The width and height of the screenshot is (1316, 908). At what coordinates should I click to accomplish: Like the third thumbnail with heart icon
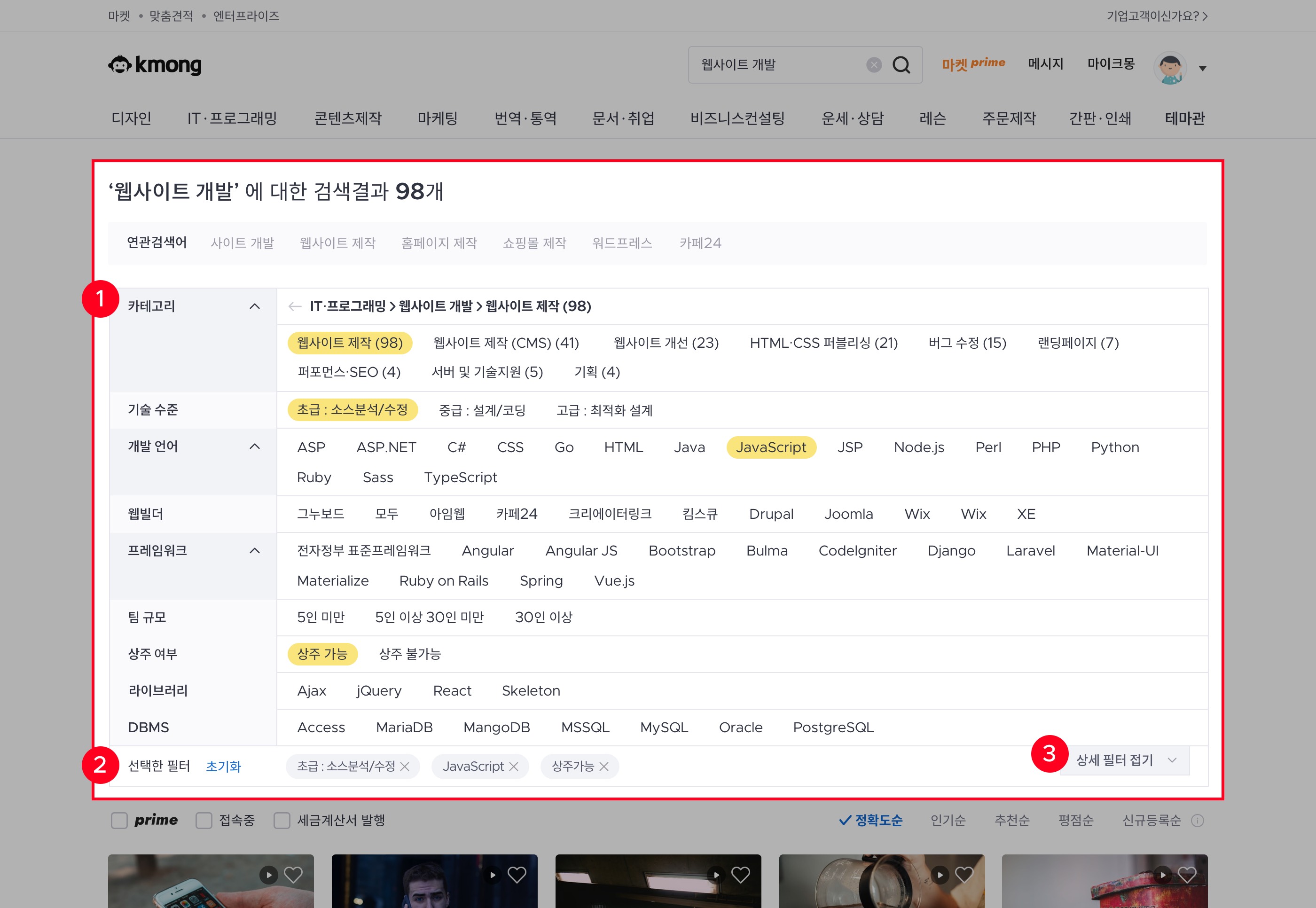pyautogui.click(x=740, y=875)
